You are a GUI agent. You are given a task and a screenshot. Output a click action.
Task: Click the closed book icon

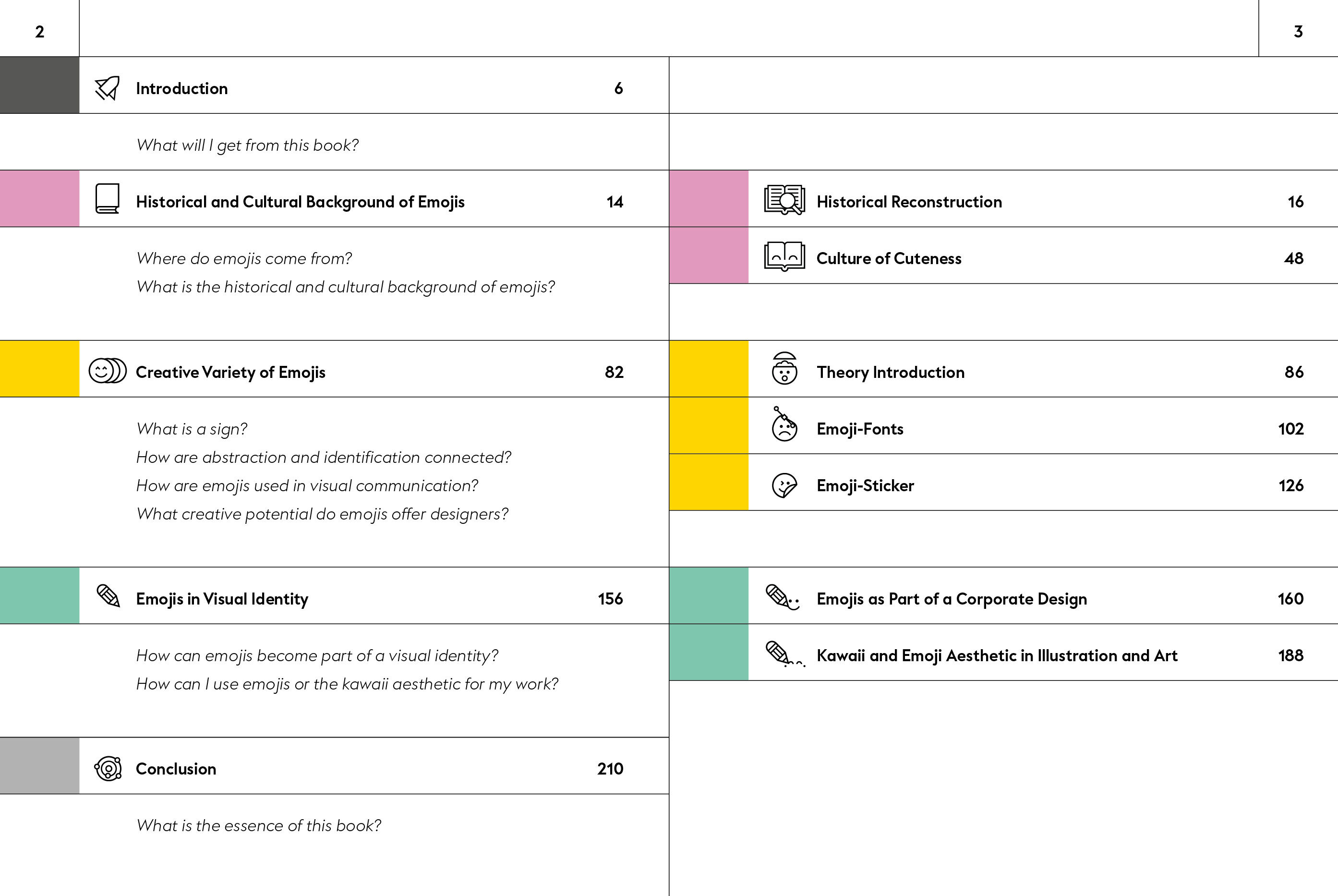click(x=108, y=198)
